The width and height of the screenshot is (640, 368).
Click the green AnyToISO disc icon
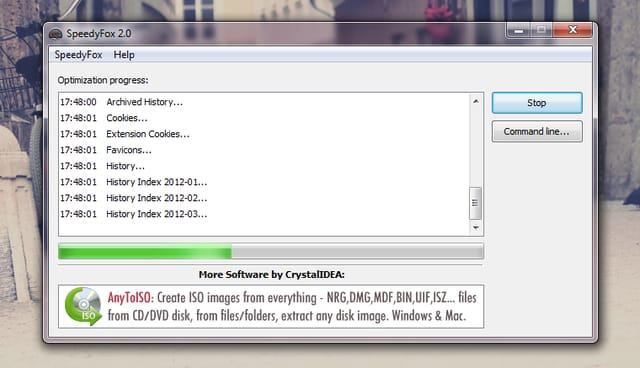[83, 306]
